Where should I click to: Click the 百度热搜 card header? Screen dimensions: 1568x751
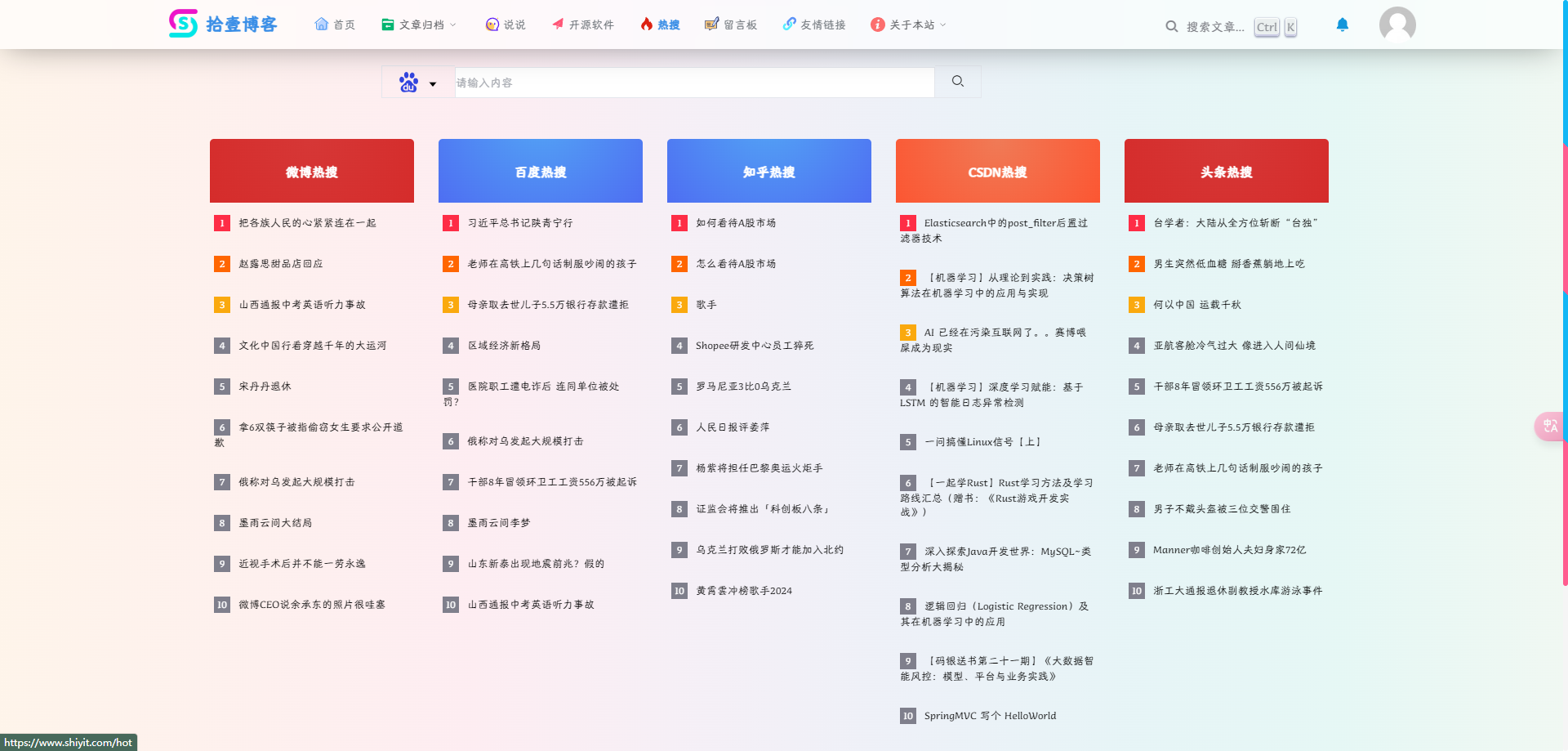pos(541,171)
